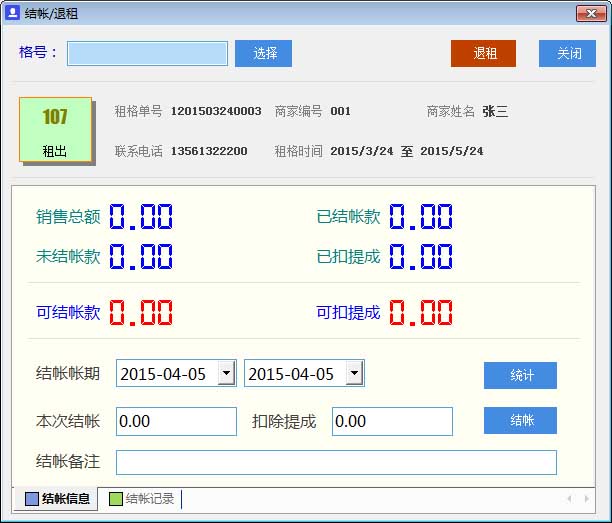The width and height of the screenshot is (612, 523).
Task: Close the 结帐/退租 window
Action: pos(591,14)
